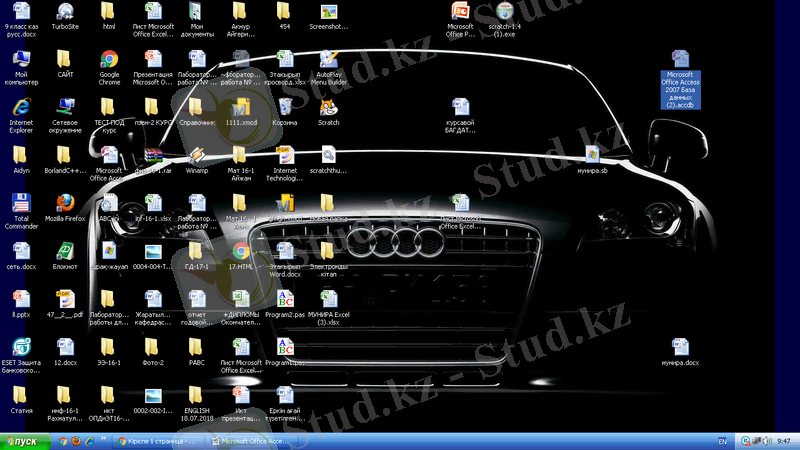Open the Корзина recycle bin
Image resolution: width=800 pixels, height=450 pixels.
pyautogui.click(x=285, y=107)
